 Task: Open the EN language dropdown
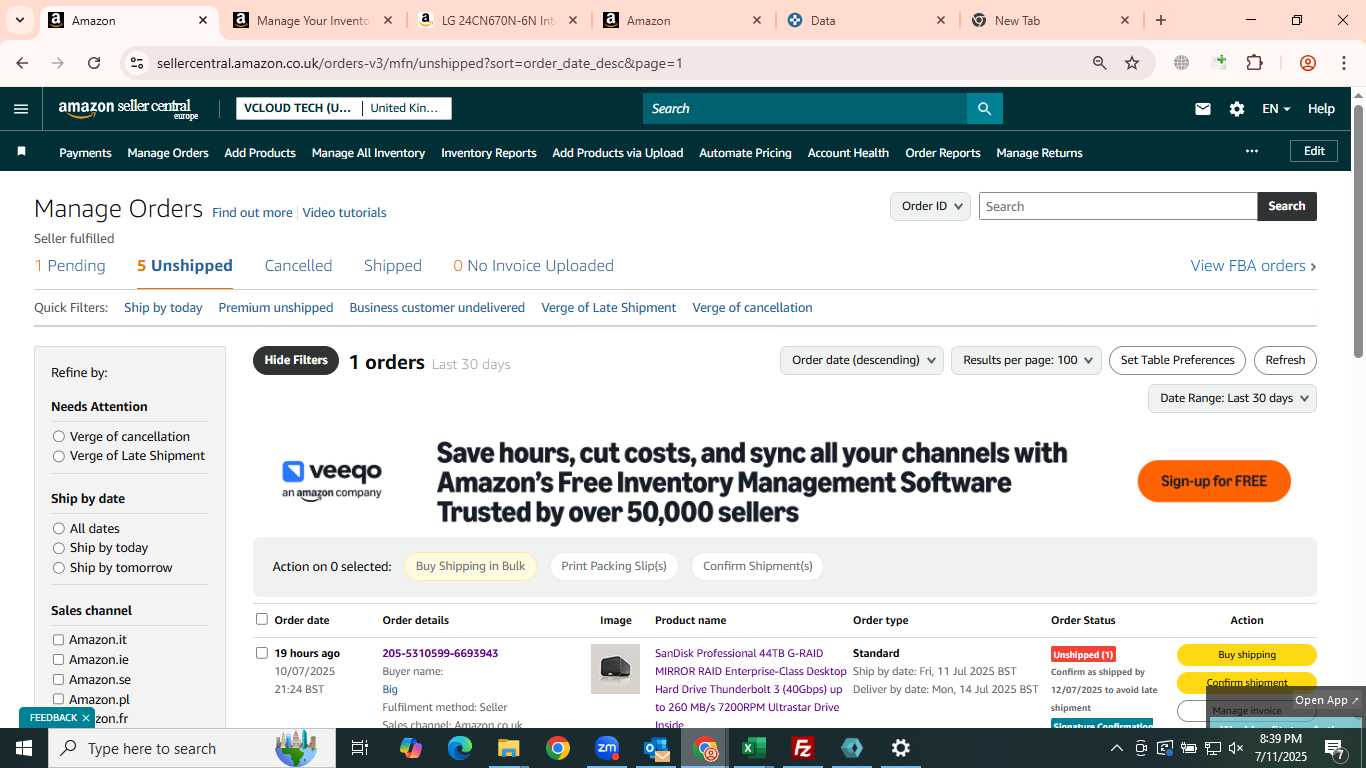pyautogui.click(x=1276, y=109)
